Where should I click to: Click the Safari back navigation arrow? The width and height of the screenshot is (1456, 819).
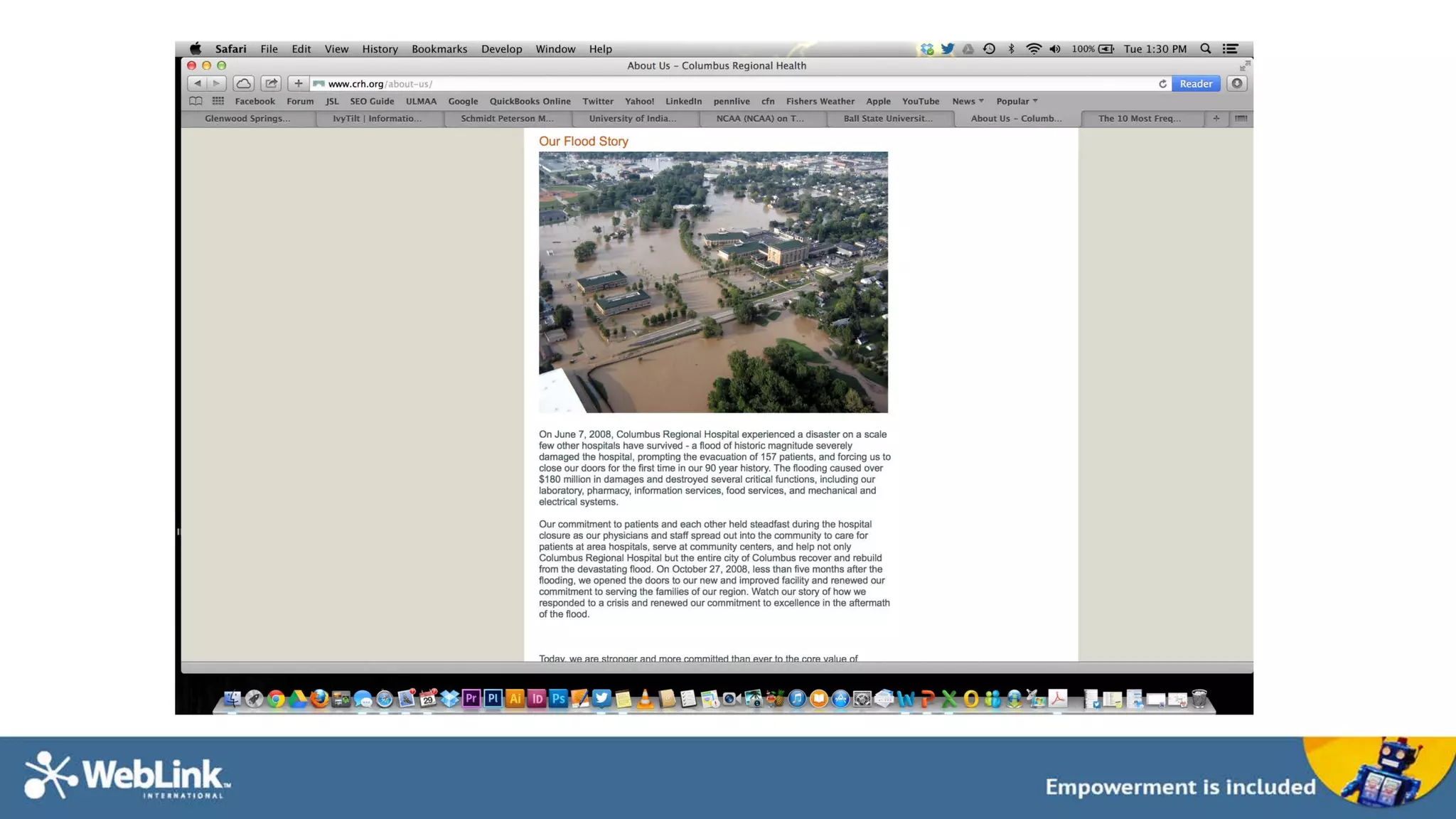point(198,84)
